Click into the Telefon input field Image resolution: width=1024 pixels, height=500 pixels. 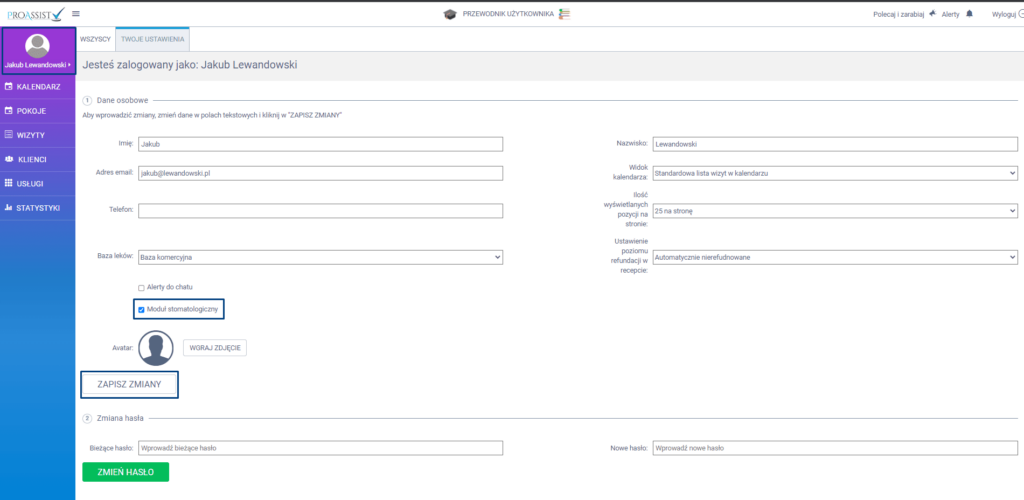(319, 211)
